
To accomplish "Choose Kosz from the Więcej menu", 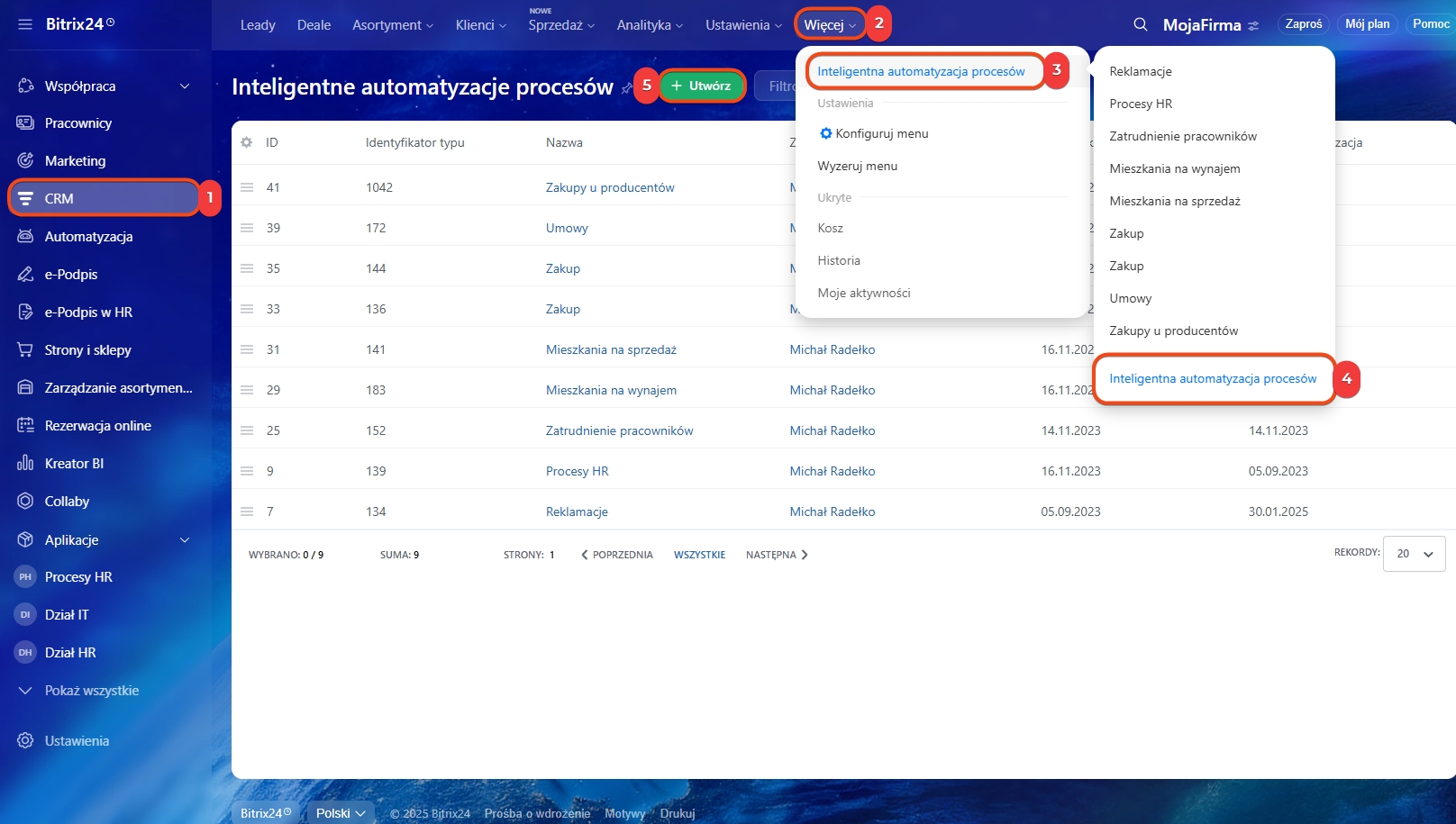I will point(830,228).
